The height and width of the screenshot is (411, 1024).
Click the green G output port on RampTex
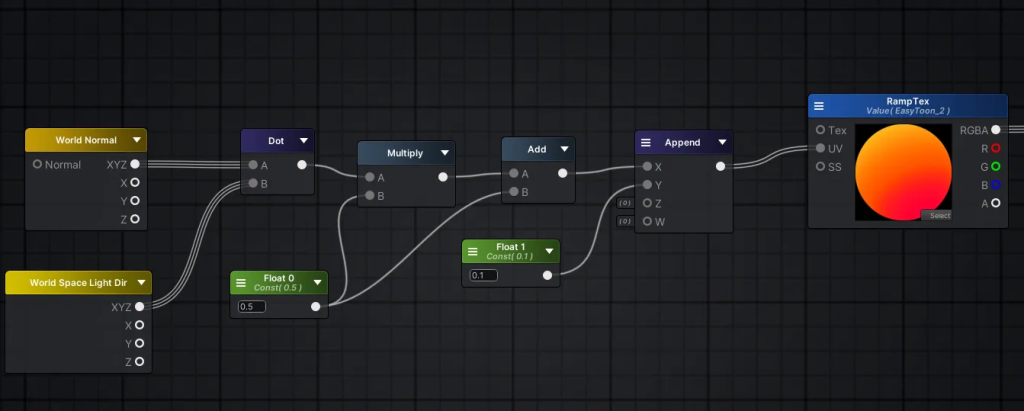995,166
